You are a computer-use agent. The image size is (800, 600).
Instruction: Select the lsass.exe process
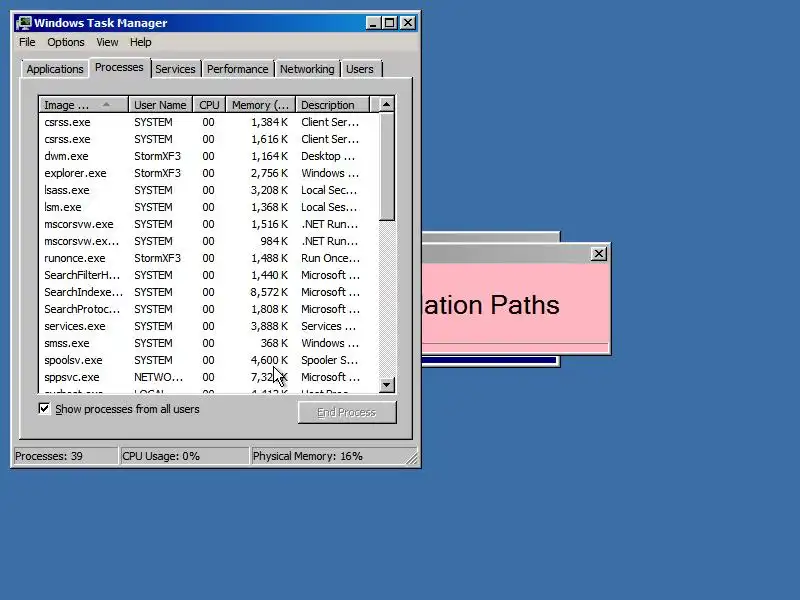[x=209, y=190]
